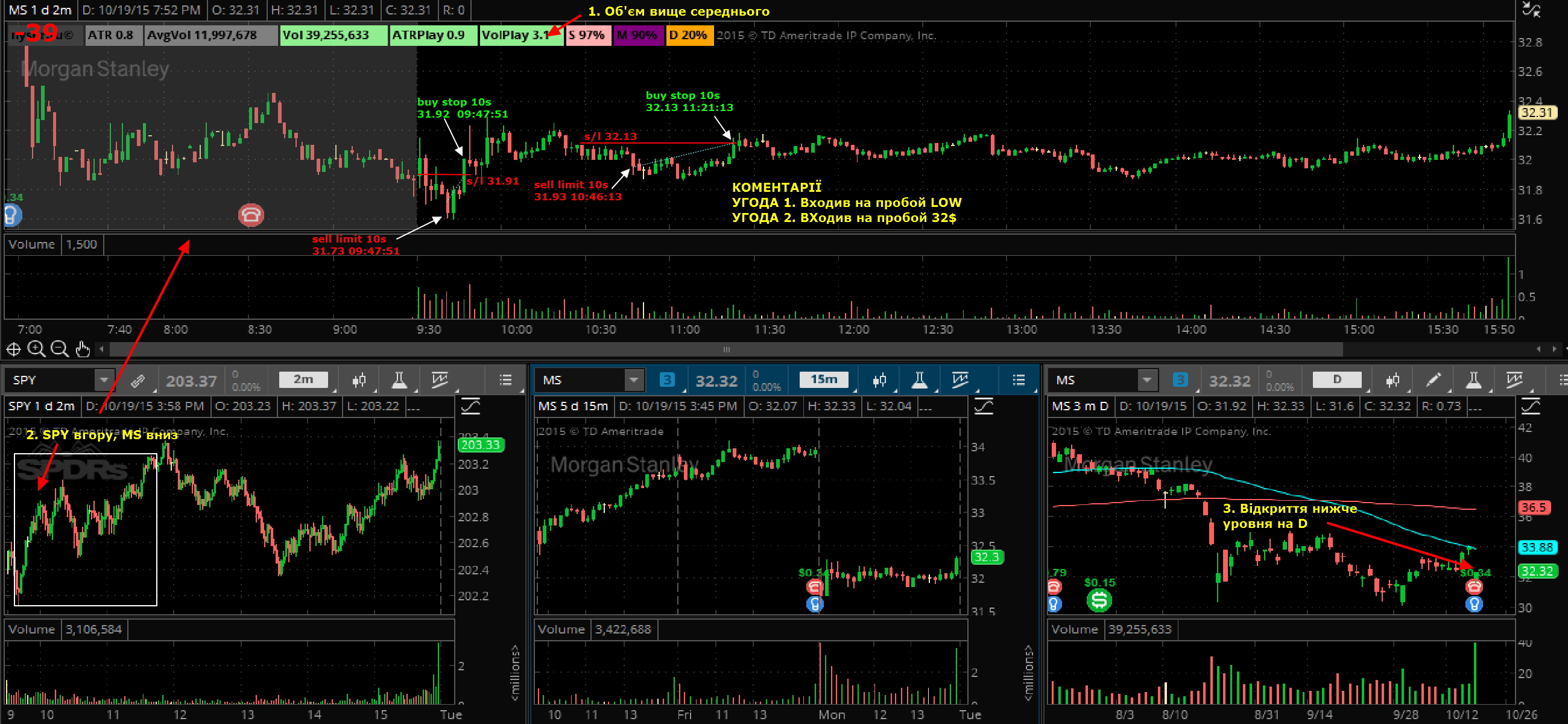This screenshot has height=724, width=1568.
Task: Click the blue number 3 link icon in MS 15m panel
Action: pyautogui.click(x=667, y=380)
